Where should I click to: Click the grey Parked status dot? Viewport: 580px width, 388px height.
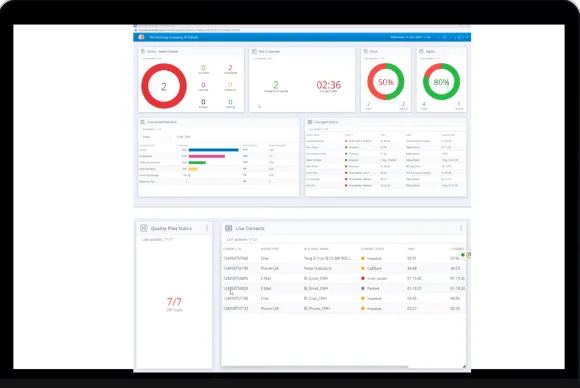tap(362, 288)
